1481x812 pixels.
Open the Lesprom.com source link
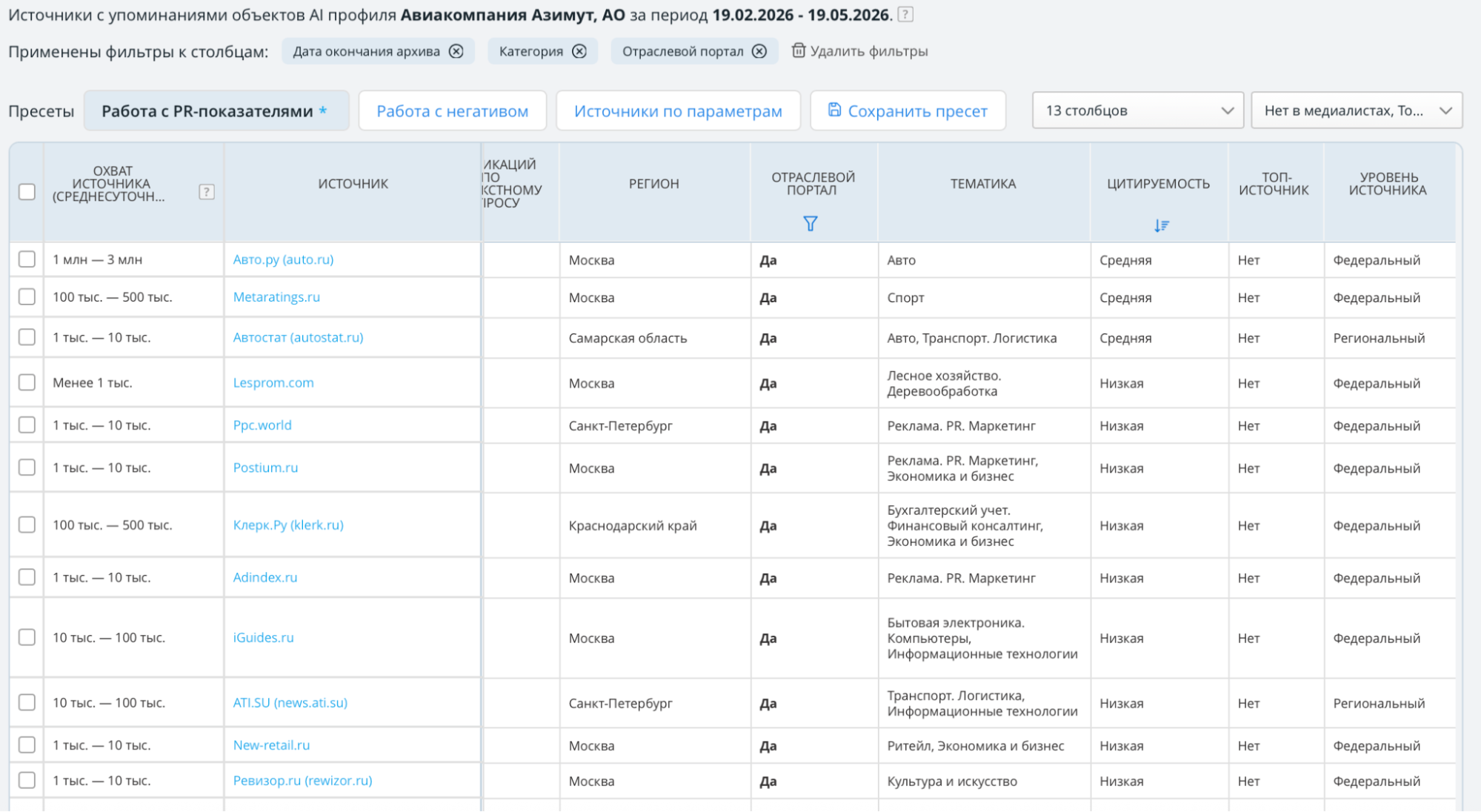click(273, 382)
